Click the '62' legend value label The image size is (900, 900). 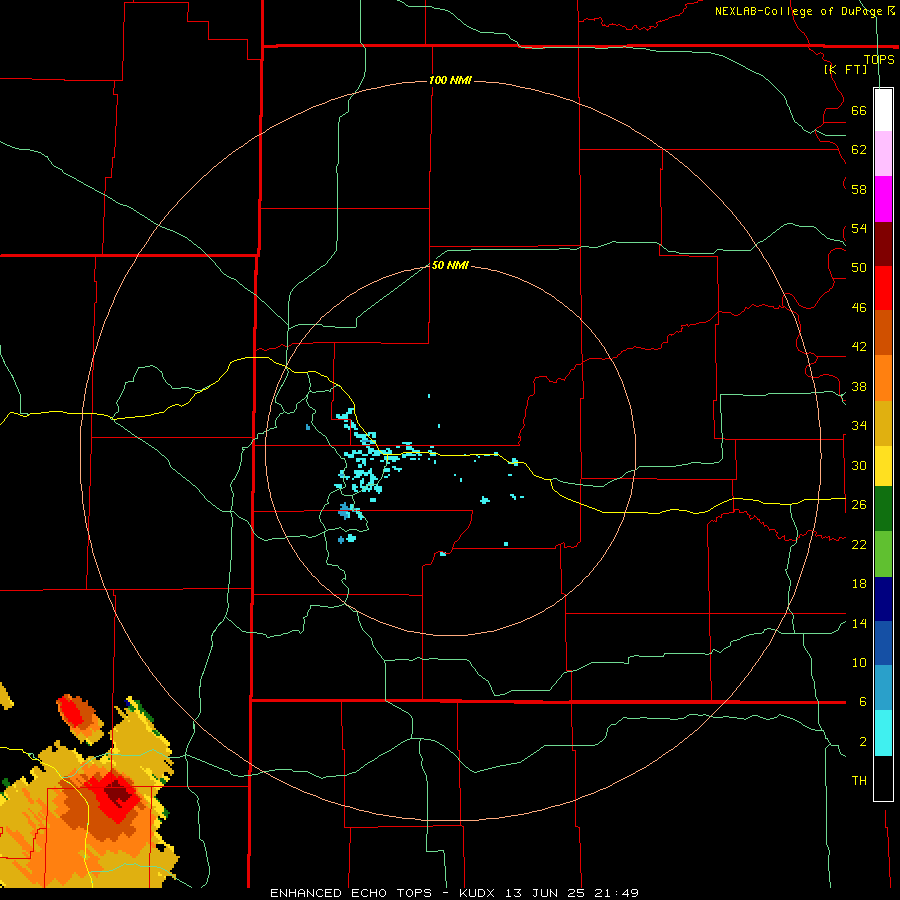click(859, 150)
